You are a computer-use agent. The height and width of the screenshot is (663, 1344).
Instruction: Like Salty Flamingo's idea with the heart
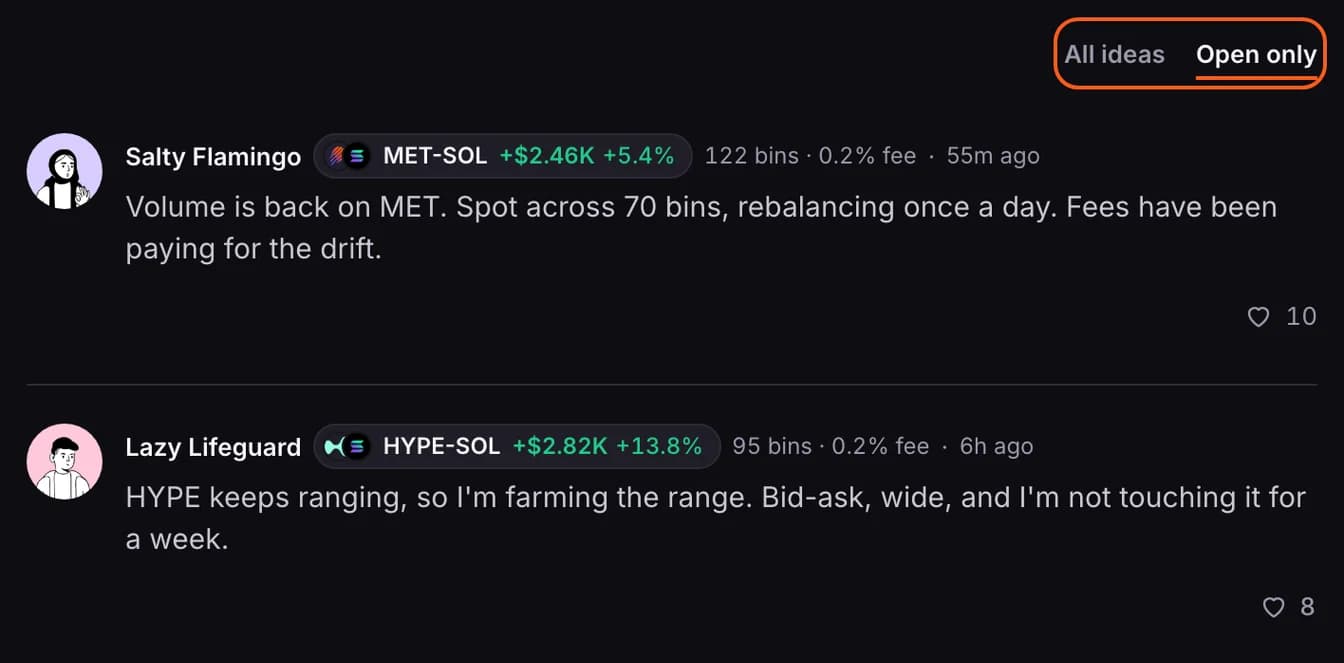pyautogui.click(x=1259, y=317)
